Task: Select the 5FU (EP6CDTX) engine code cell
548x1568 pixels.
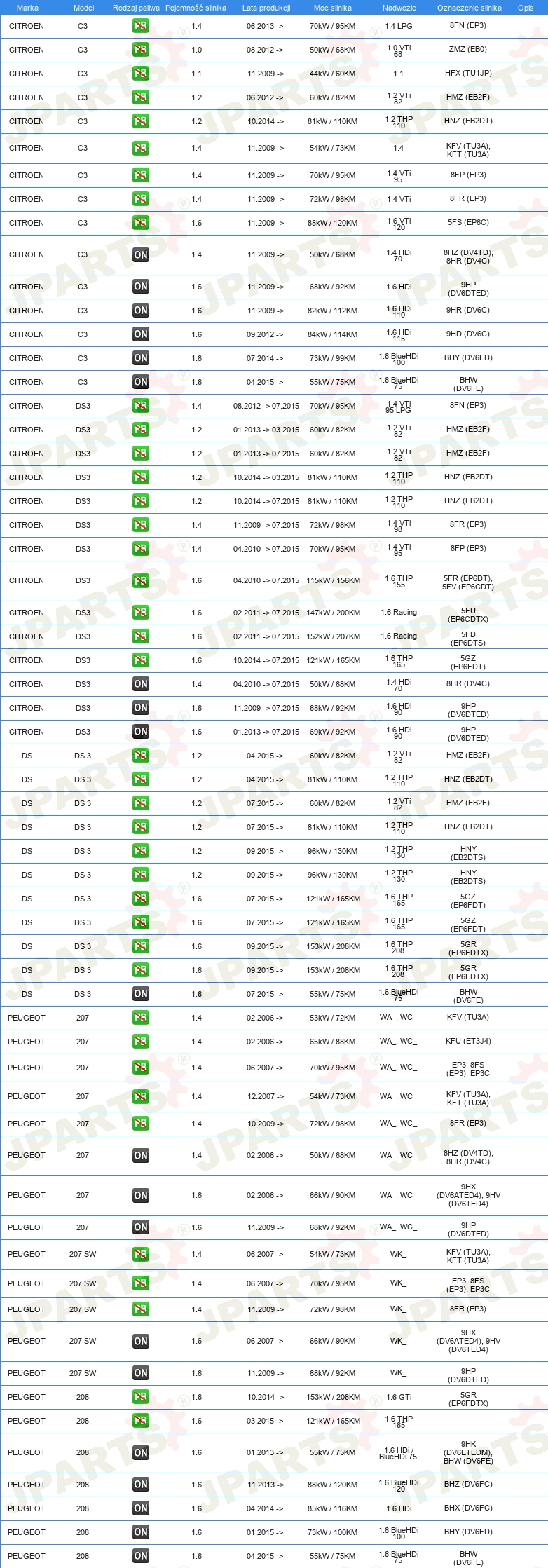Action: (468, 615)
